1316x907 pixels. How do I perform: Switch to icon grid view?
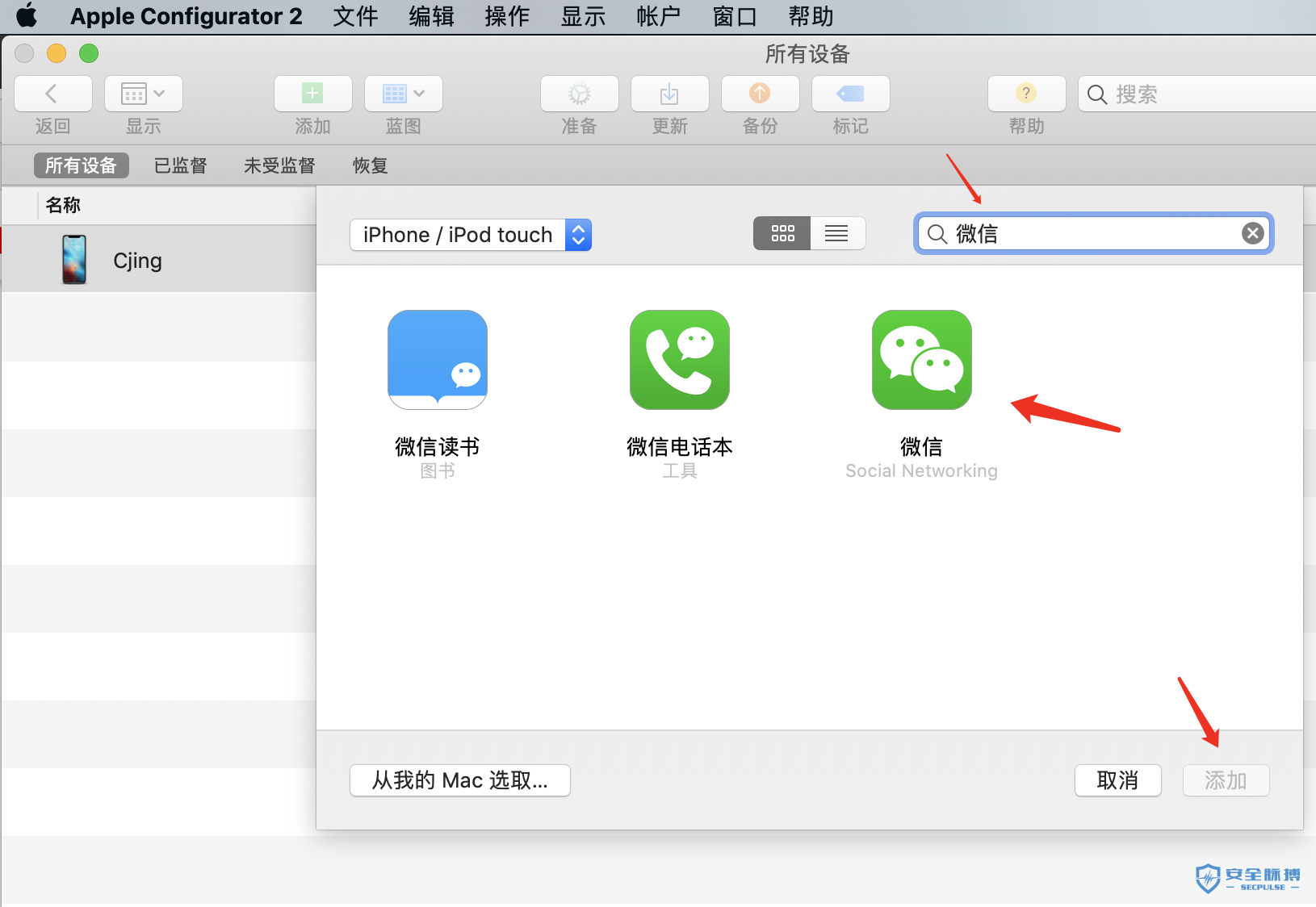coord(782,233)
